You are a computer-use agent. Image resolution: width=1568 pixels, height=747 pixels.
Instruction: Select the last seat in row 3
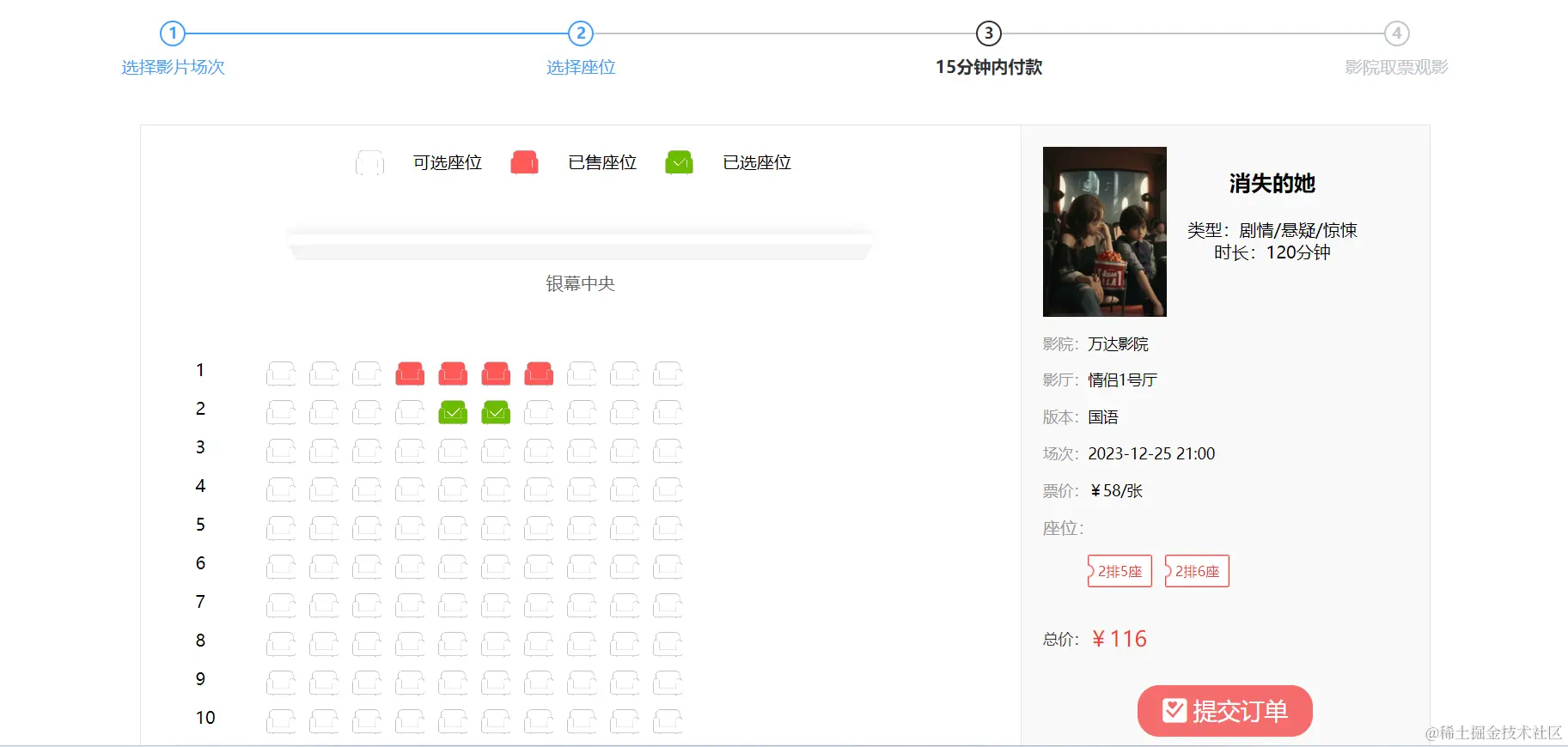click(x=668, y=451)
